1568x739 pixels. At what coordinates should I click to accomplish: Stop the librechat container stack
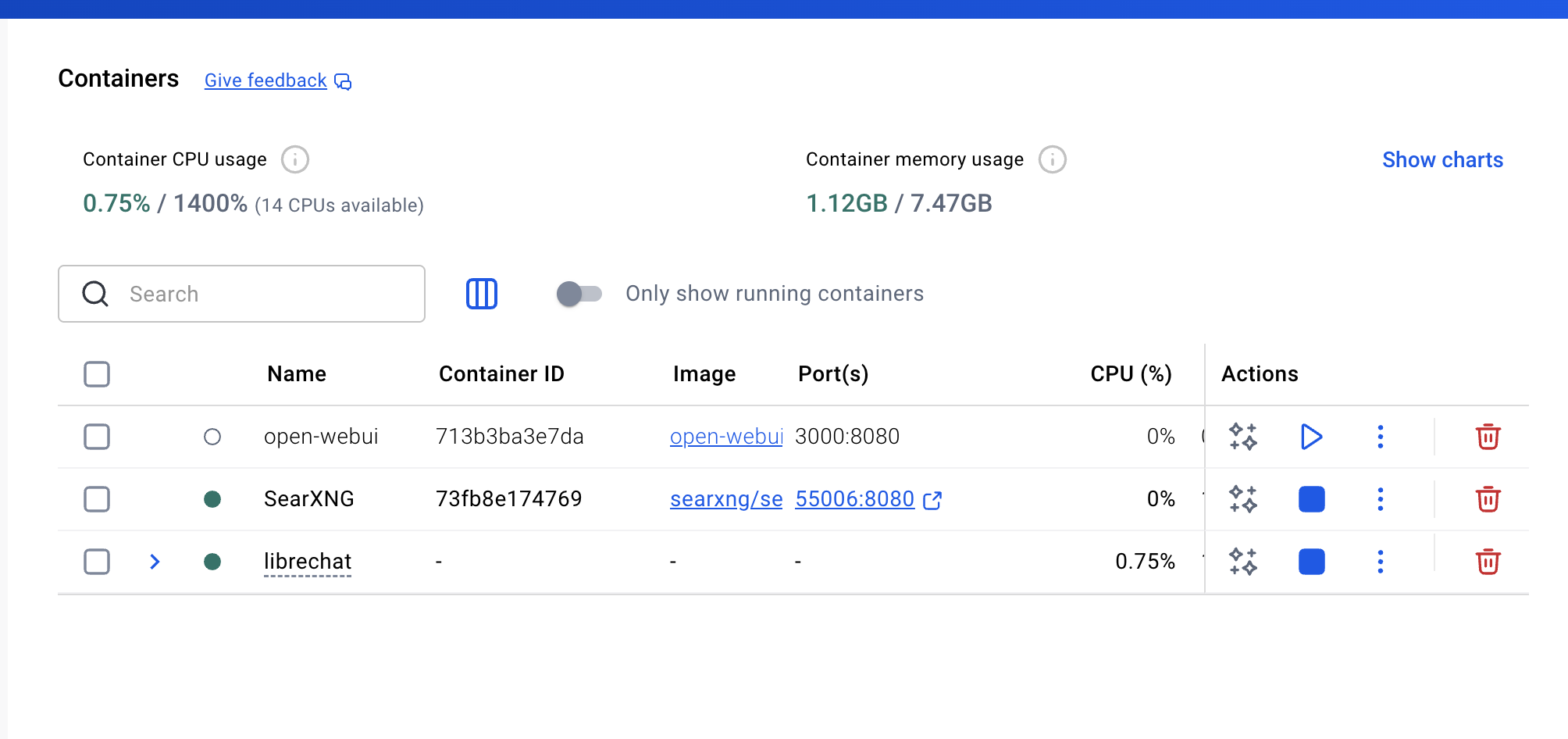[1311, 562]
